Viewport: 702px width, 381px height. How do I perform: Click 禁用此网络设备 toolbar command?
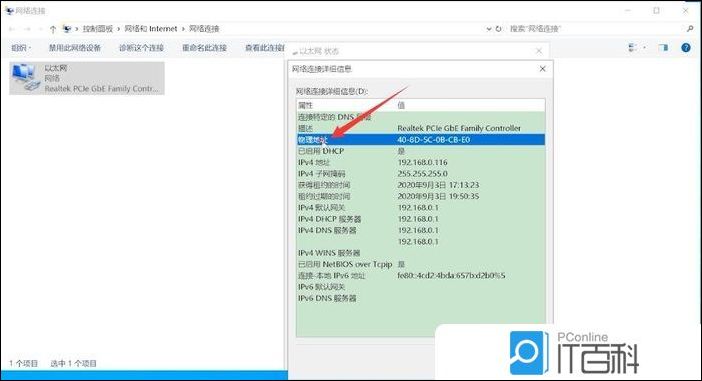[75, 48]
